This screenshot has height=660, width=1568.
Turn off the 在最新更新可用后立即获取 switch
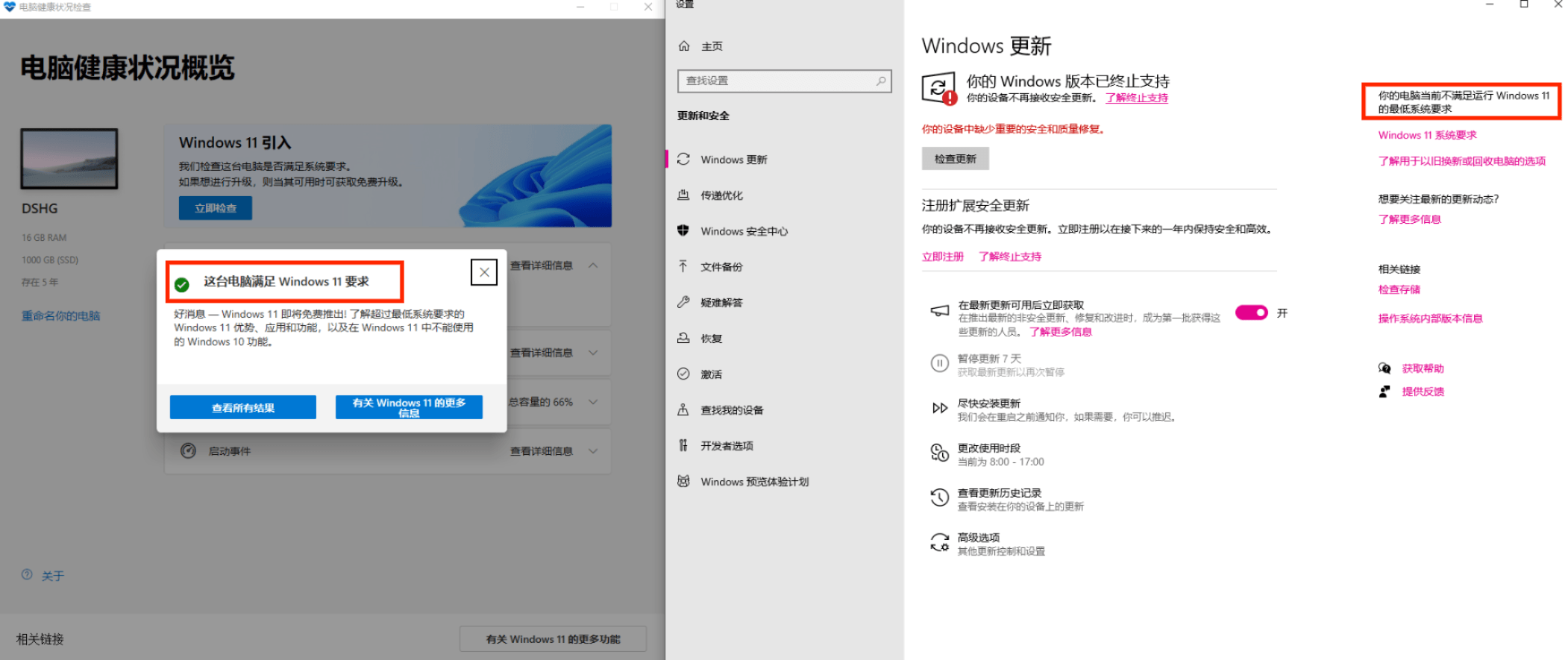point(1251,312)
